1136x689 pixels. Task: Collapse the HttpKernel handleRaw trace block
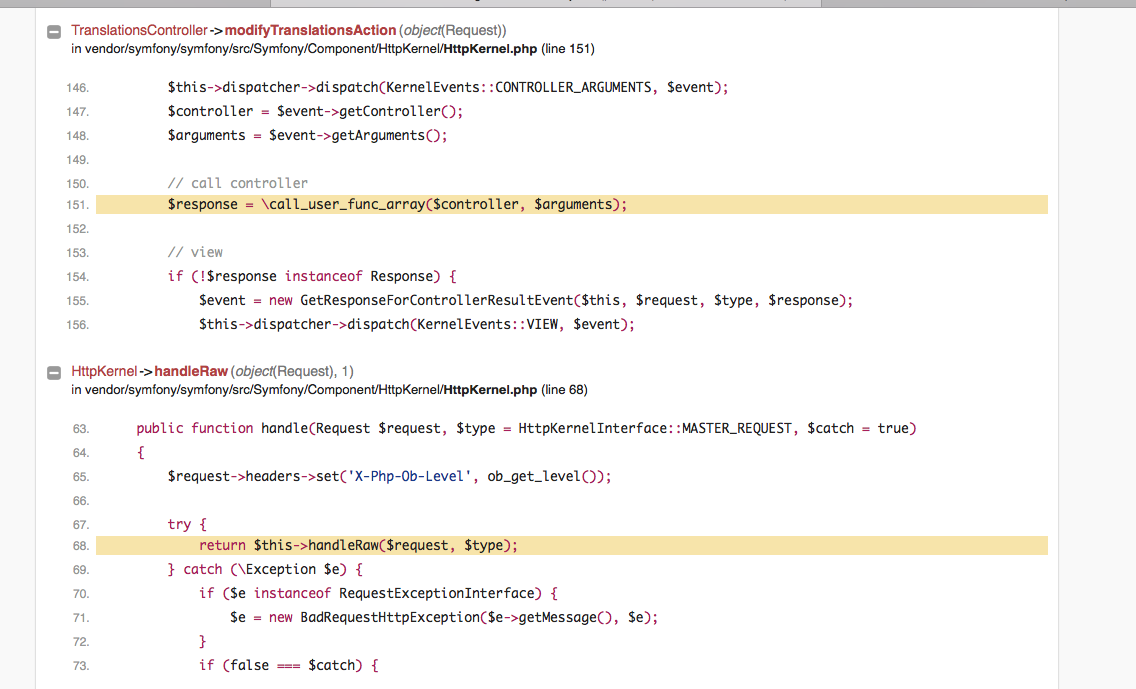54,373
